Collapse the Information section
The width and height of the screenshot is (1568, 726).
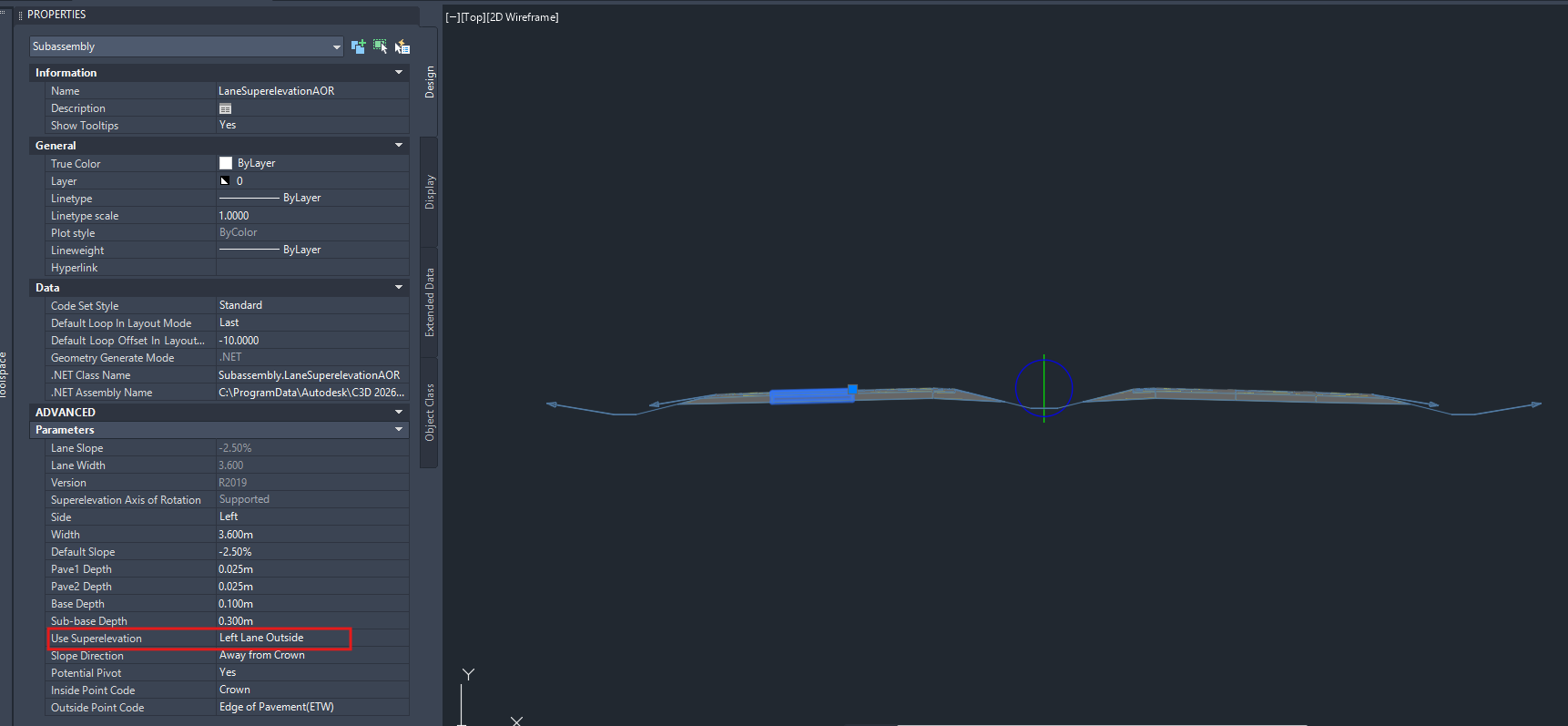pos(398,73)
